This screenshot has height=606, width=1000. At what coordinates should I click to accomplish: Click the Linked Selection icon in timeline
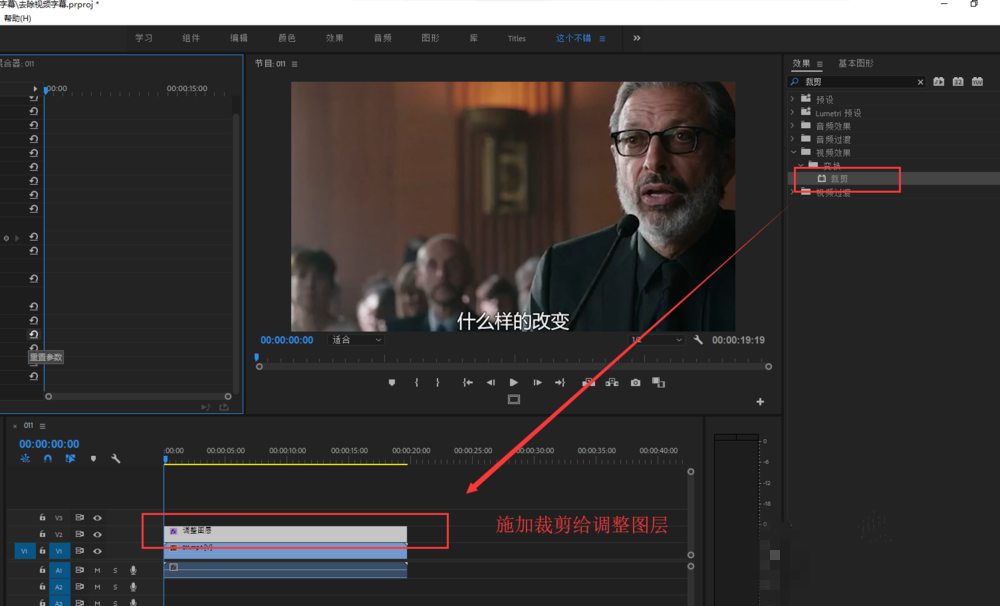click(x=70, y=458)
